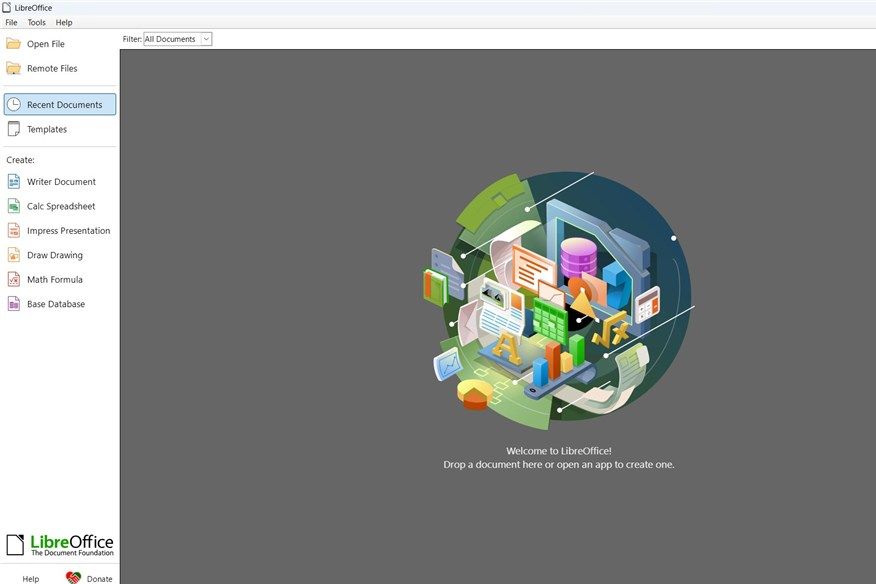Click the Writer Document icon
Viewport: 876px width, 584px height.
coord(13,182)
